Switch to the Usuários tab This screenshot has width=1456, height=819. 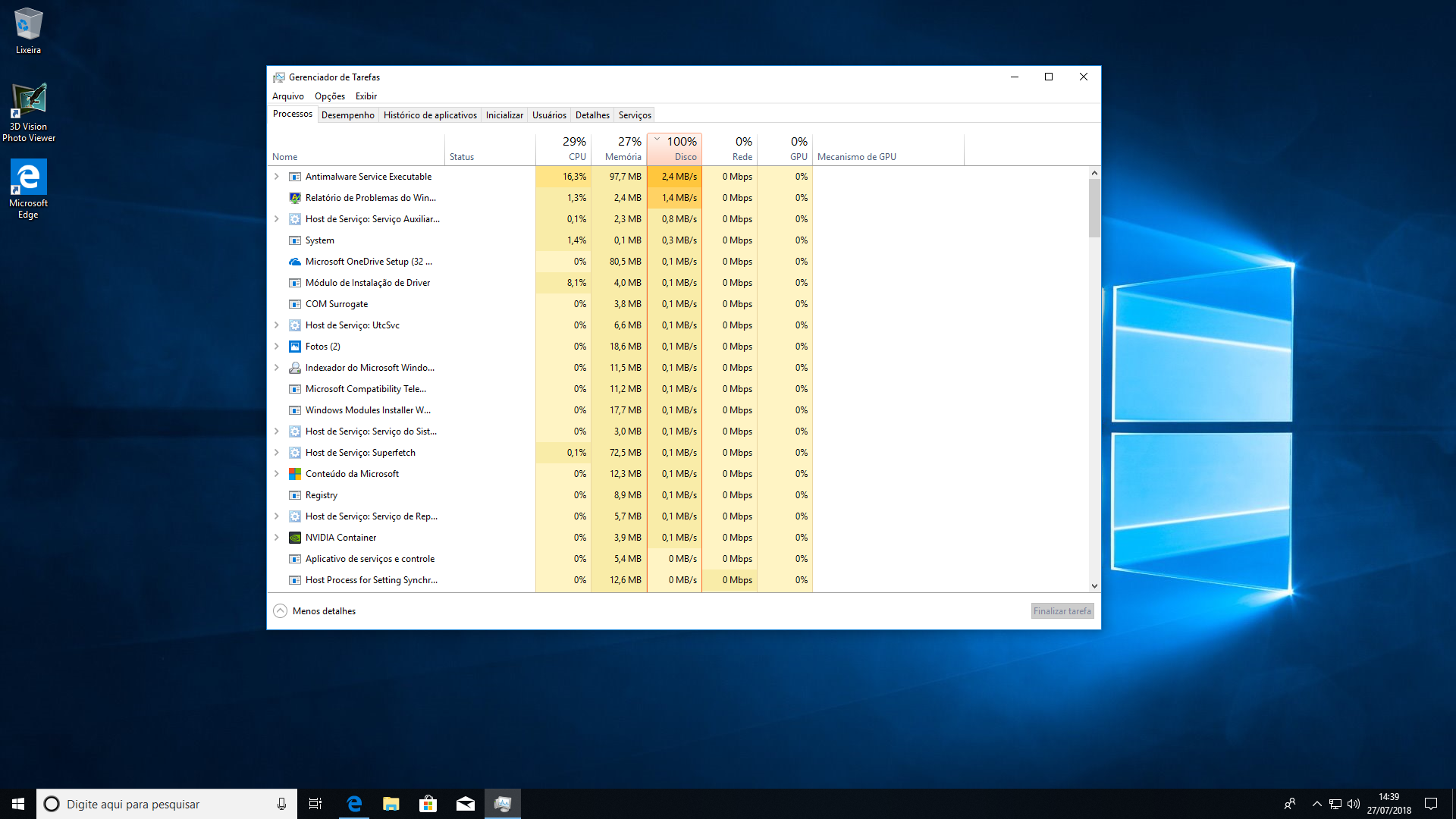[549, 115]
